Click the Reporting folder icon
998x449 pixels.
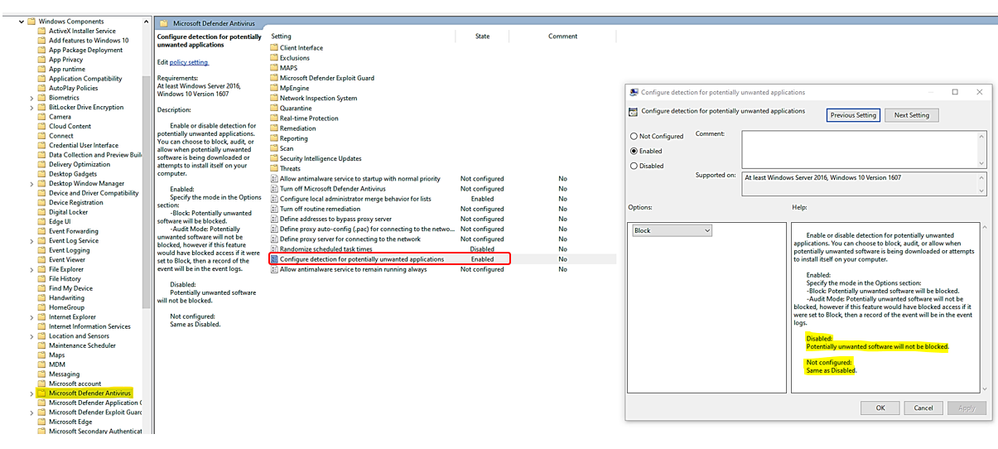click(x=274, y=138)
